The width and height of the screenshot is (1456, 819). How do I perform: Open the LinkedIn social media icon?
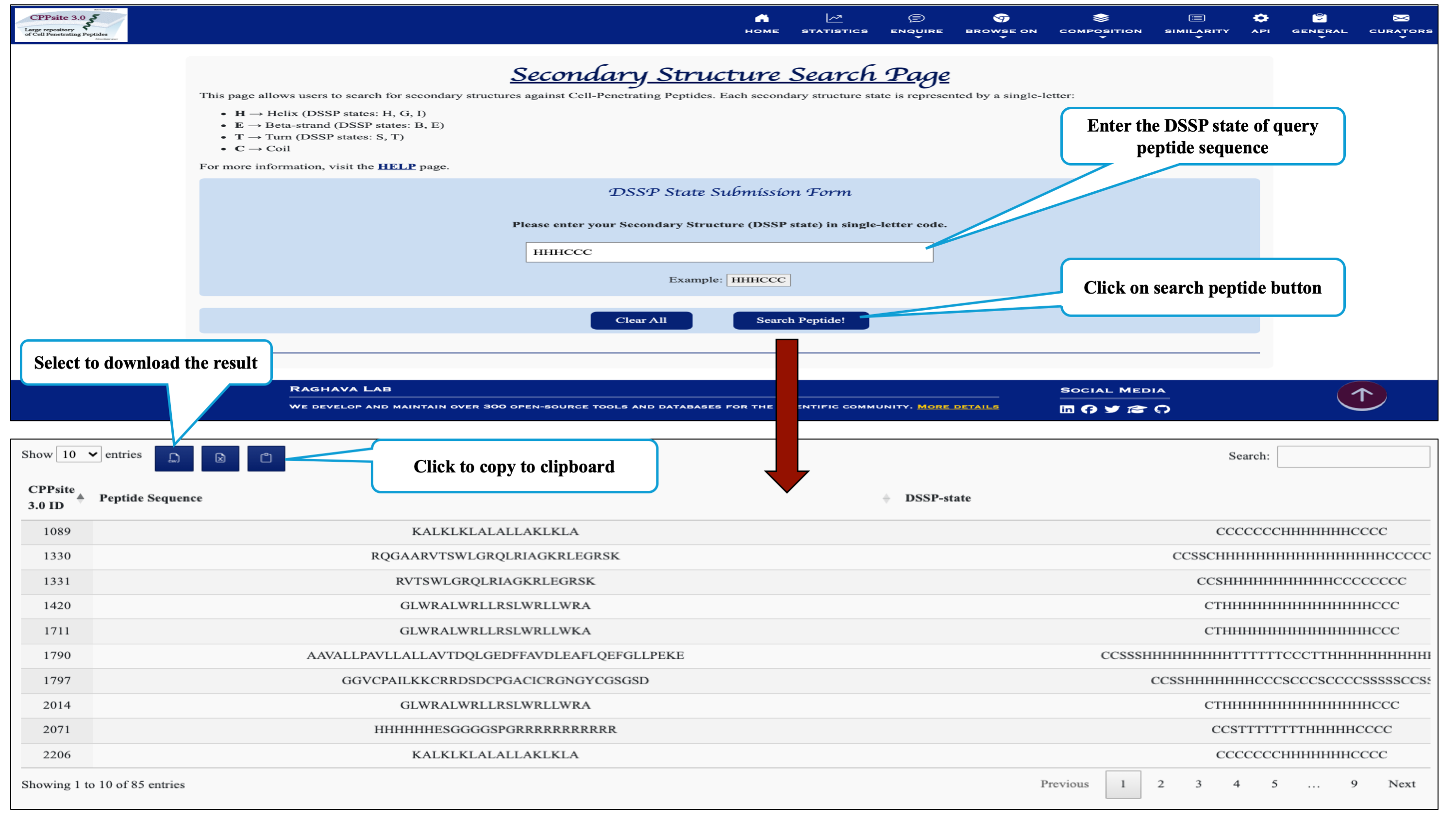[1067, 409]
